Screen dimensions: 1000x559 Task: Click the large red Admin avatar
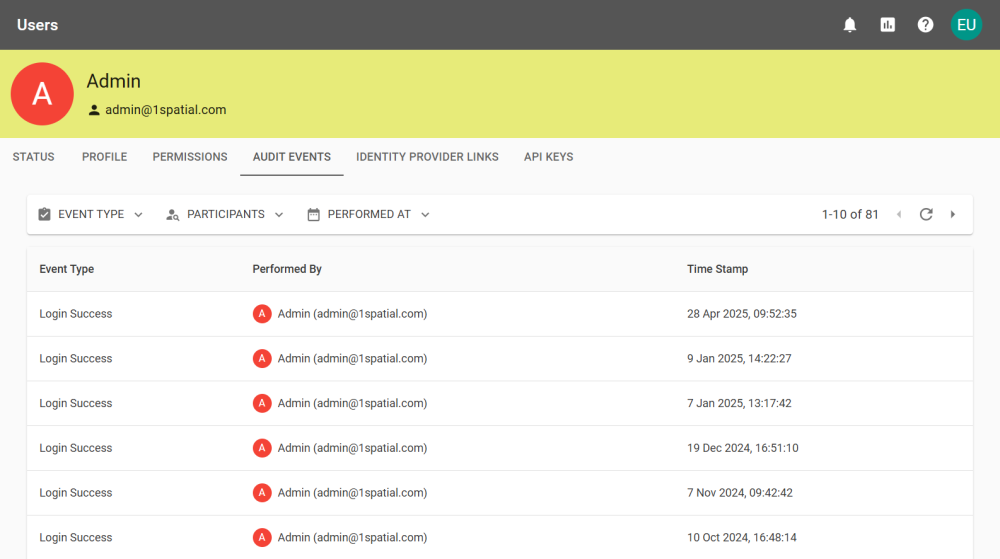42,94
